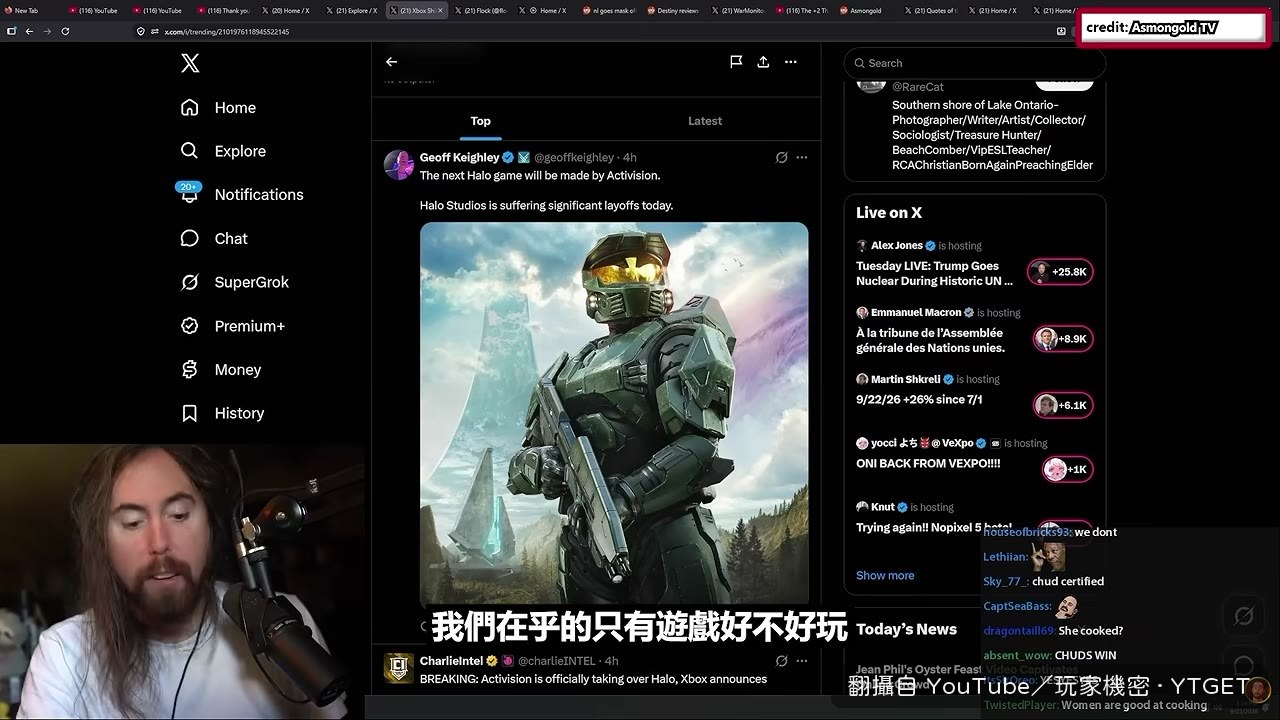Join the yocci VeXpo live with +1K
This screenshot has width=1280, height=720.
(1067, 469)
